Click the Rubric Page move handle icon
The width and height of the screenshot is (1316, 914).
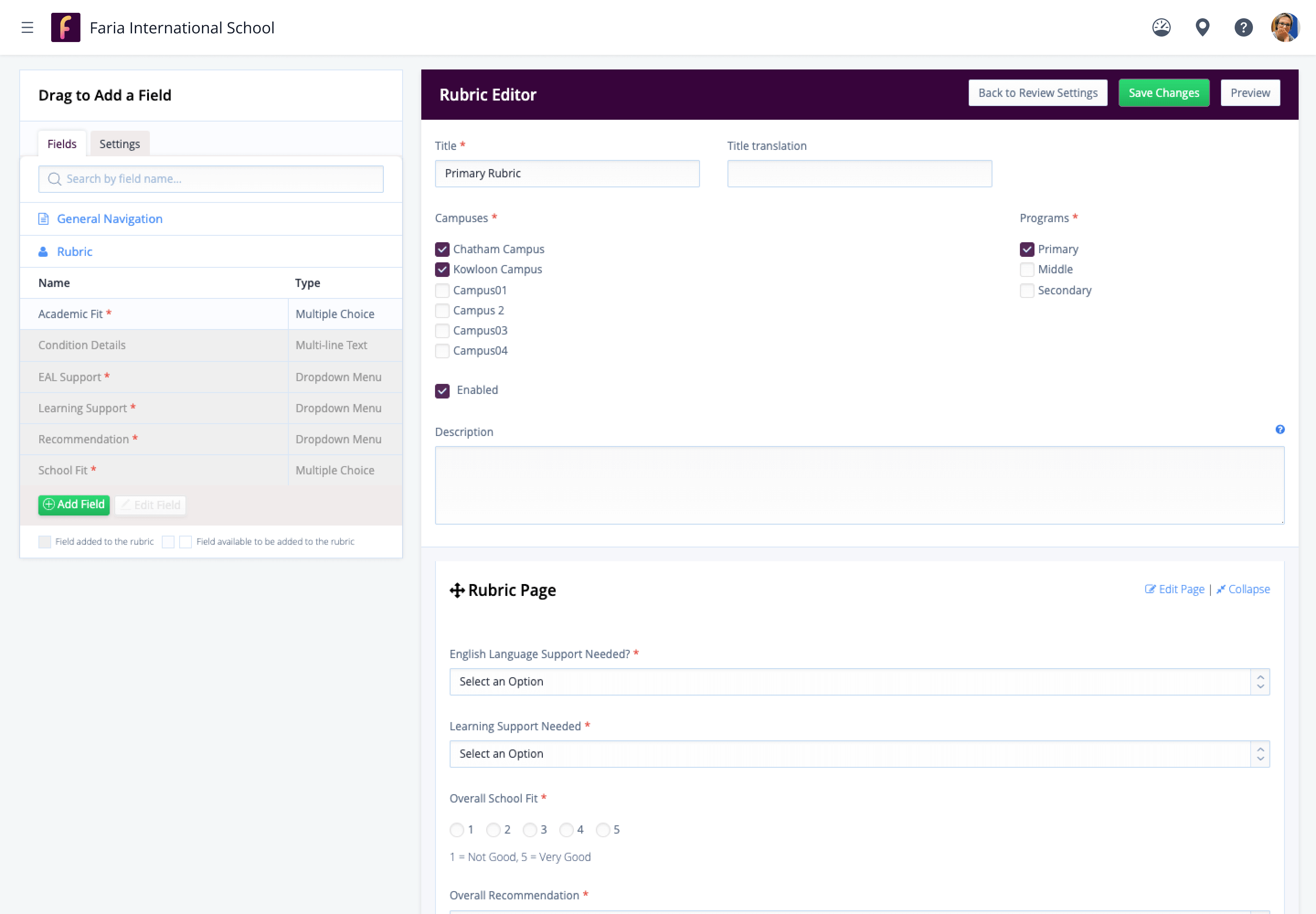tap(456, 590)
